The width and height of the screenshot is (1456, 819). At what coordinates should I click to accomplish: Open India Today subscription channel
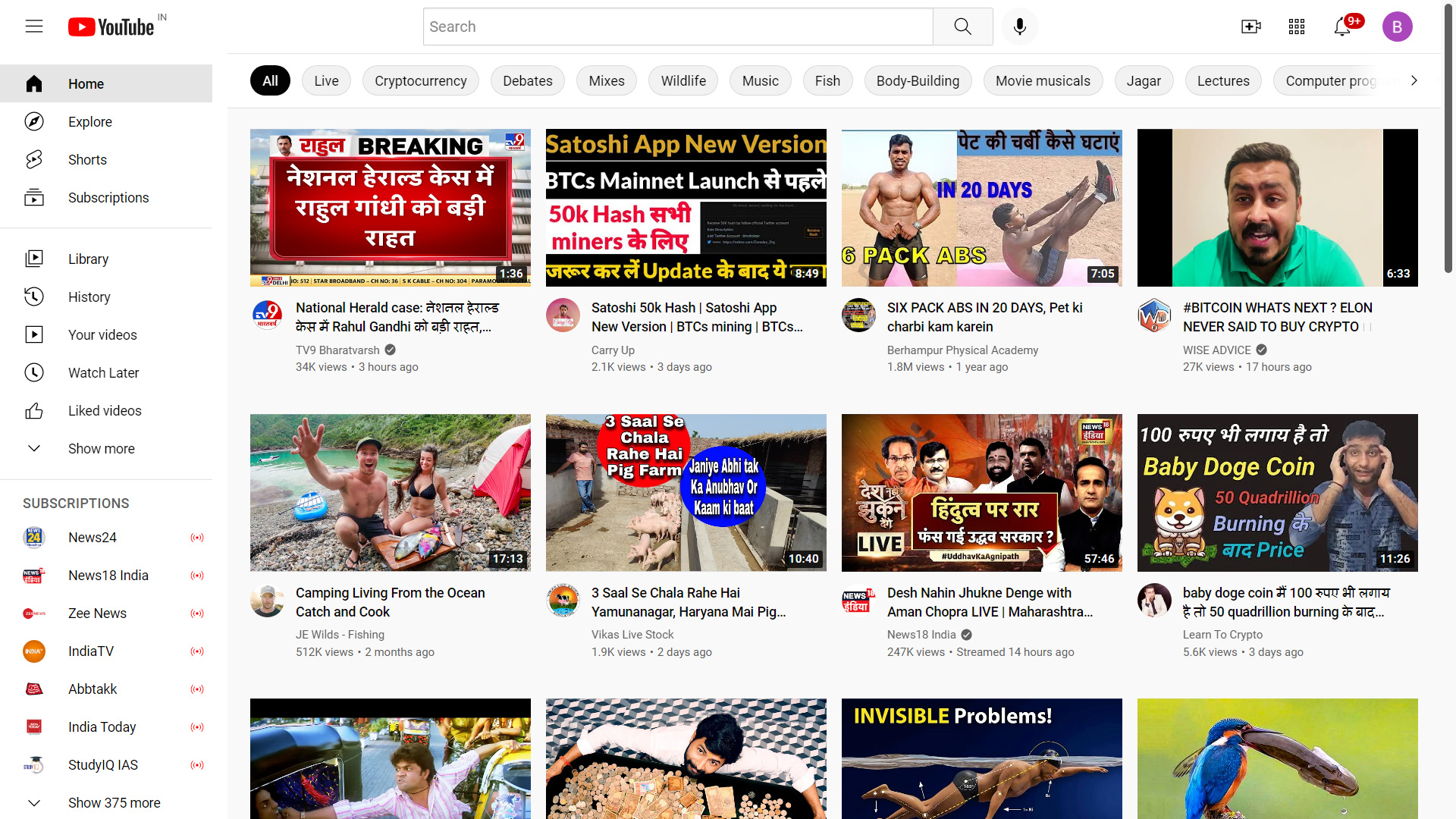click(x=106, y=726)
